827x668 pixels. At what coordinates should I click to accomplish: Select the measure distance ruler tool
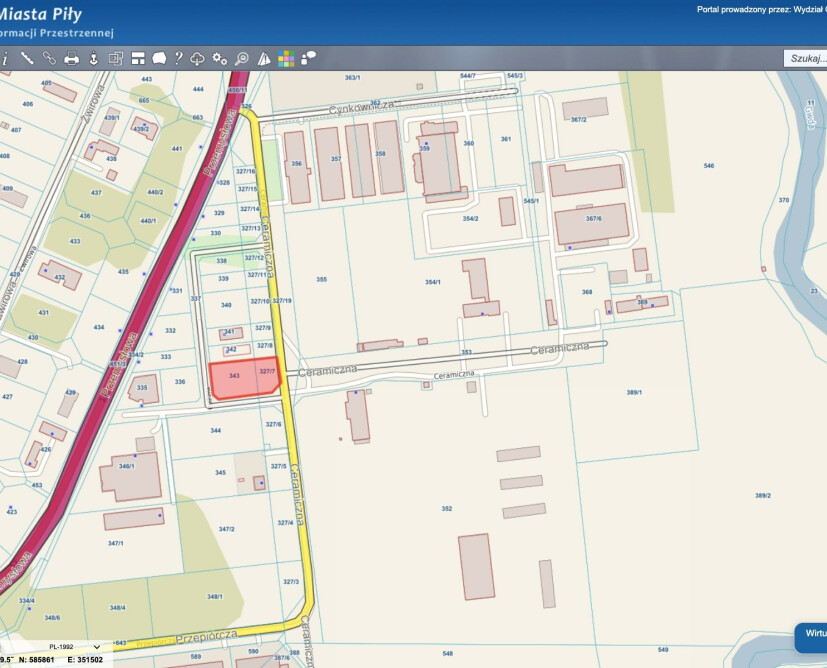tap(27, 58)
